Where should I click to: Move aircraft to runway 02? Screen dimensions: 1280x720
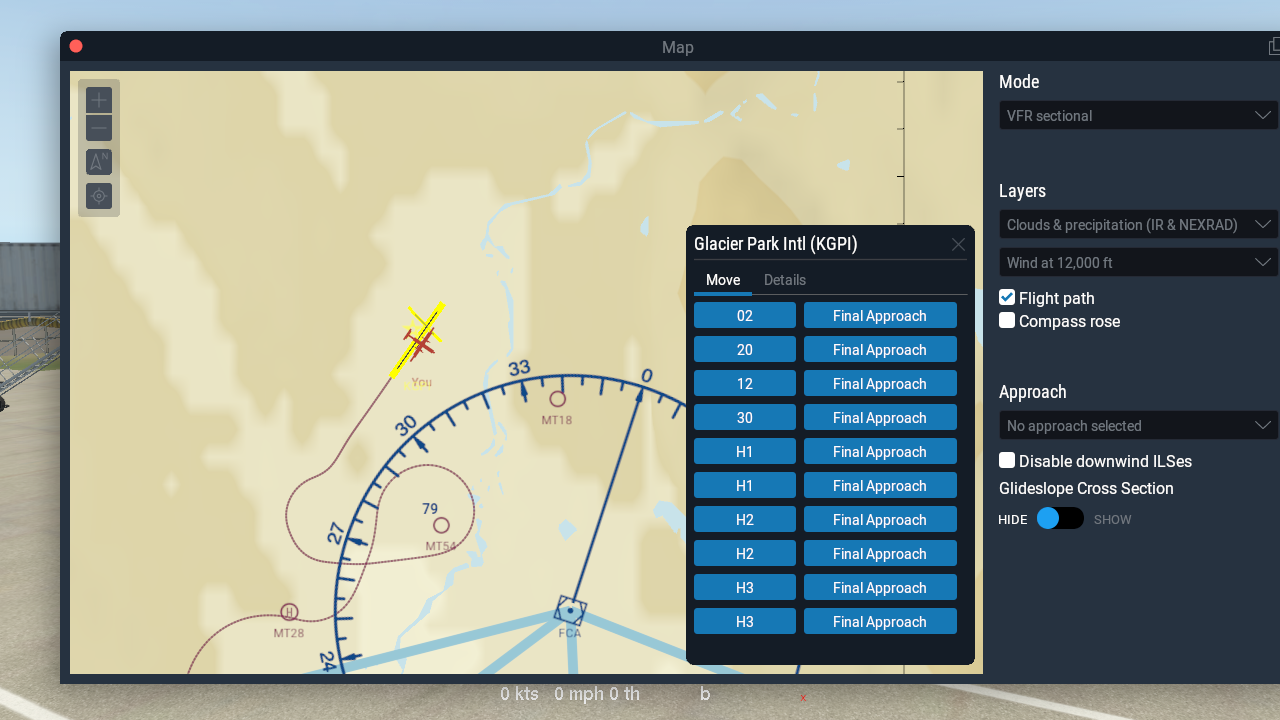tap(745, 315)
